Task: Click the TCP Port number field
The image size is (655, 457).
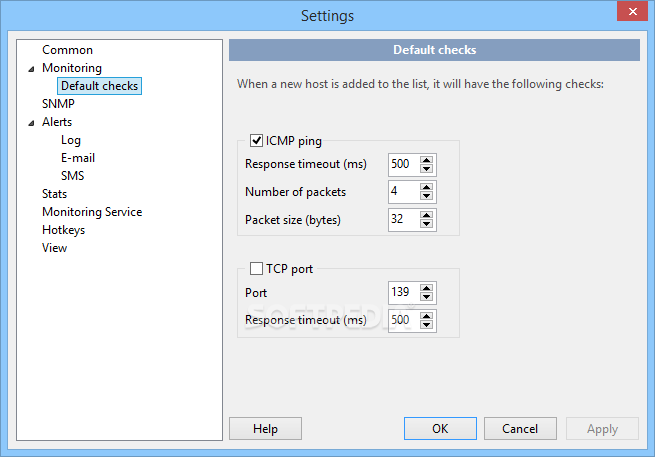Action: click(x=403, y=293)
